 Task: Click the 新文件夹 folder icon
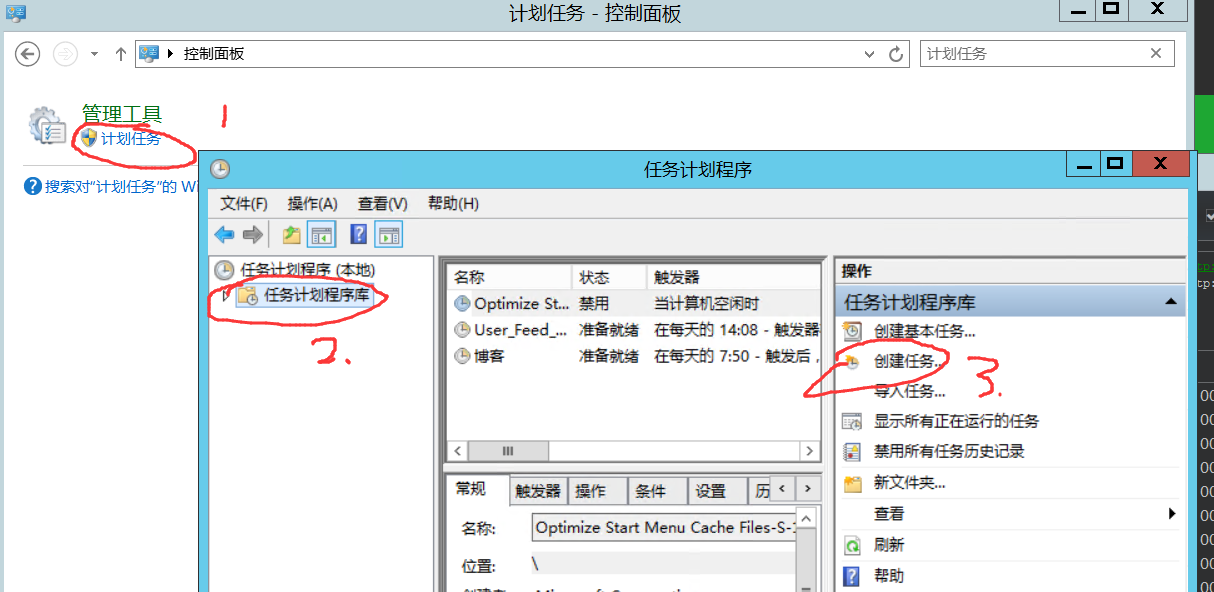(x=852, y=483)
